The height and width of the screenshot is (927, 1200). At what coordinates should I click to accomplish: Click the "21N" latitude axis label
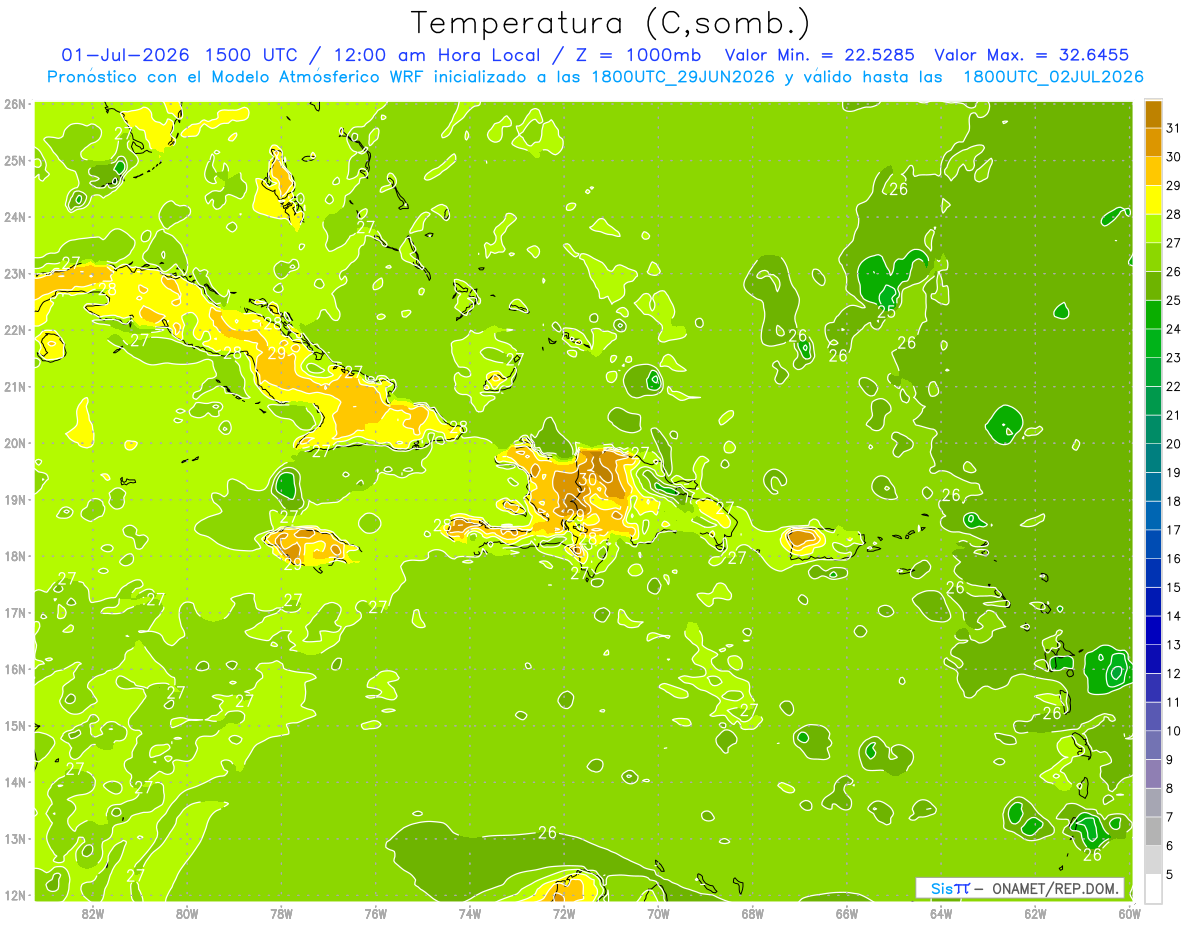[x=15, y=386]
